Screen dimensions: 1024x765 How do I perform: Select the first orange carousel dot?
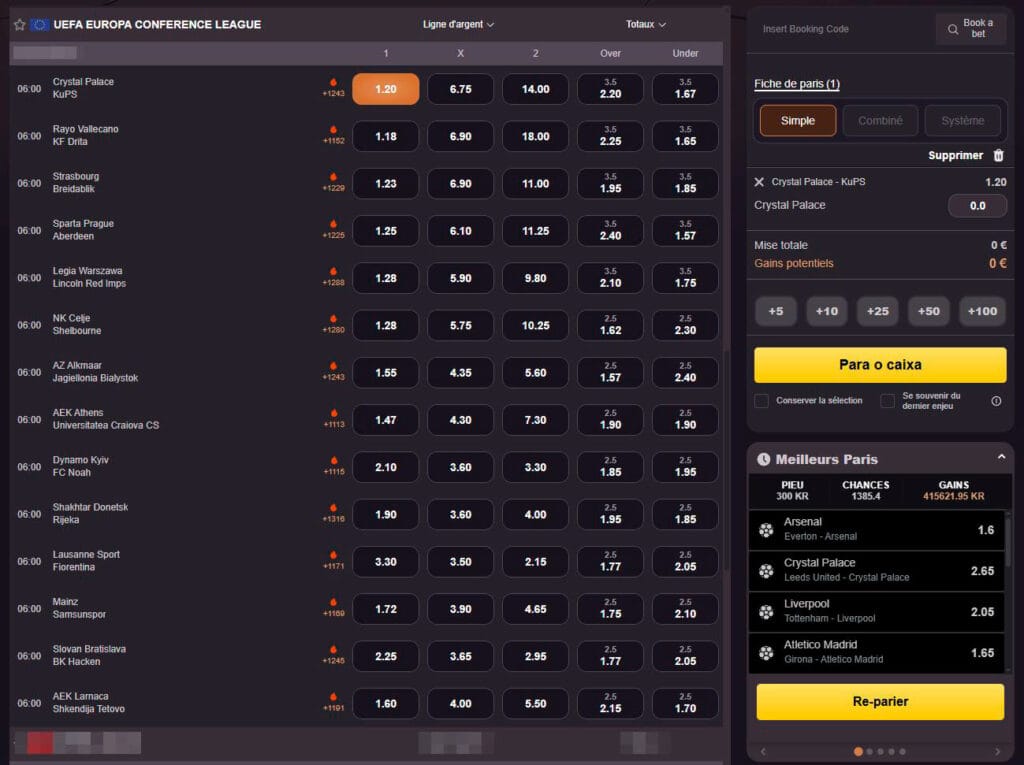point(858,751)
